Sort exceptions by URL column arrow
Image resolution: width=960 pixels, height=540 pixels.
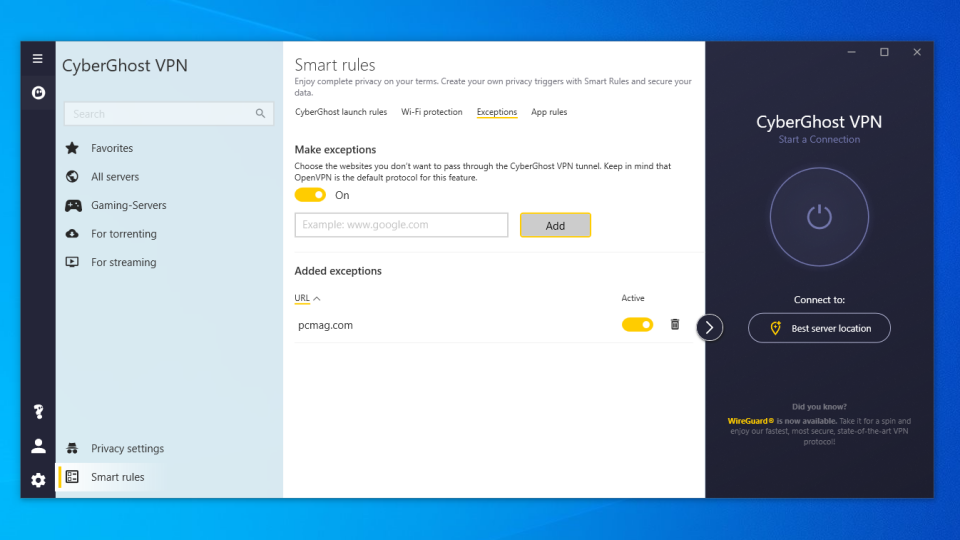(317, 298)
